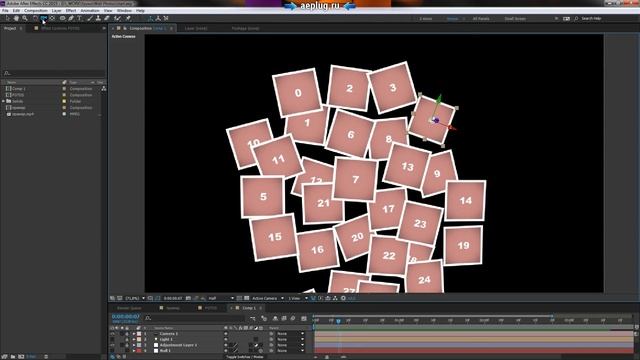Screen dimensions: 640x360
Task: Open the Active Camera view dropdown
Action: point(268,298)
